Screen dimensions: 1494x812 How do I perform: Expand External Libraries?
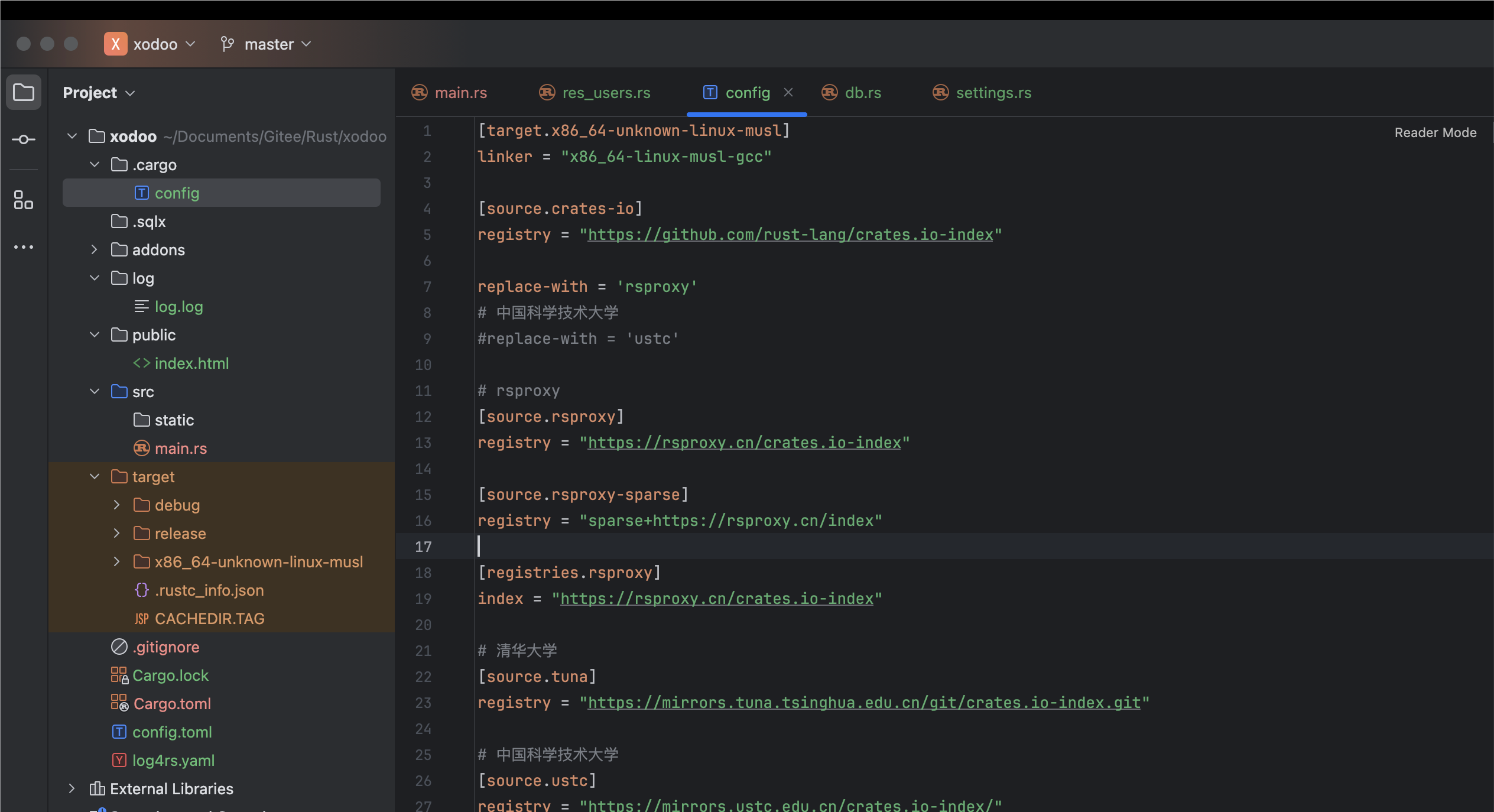pyautogui.click(x=72, y=788)
